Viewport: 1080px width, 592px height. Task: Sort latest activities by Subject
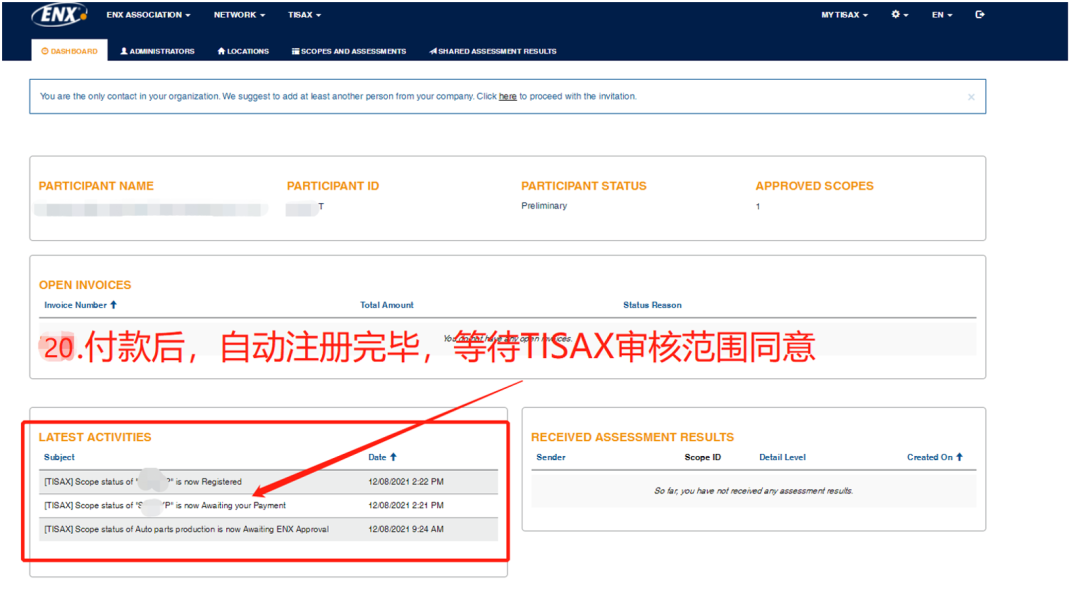tap(59, 457)
